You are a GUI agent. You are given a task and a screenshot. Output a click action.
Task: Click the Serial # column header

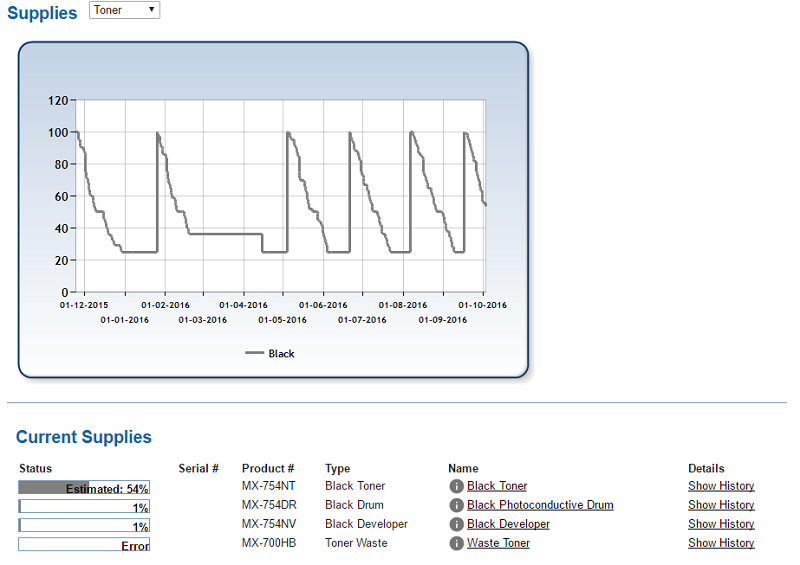coord(198,469)
